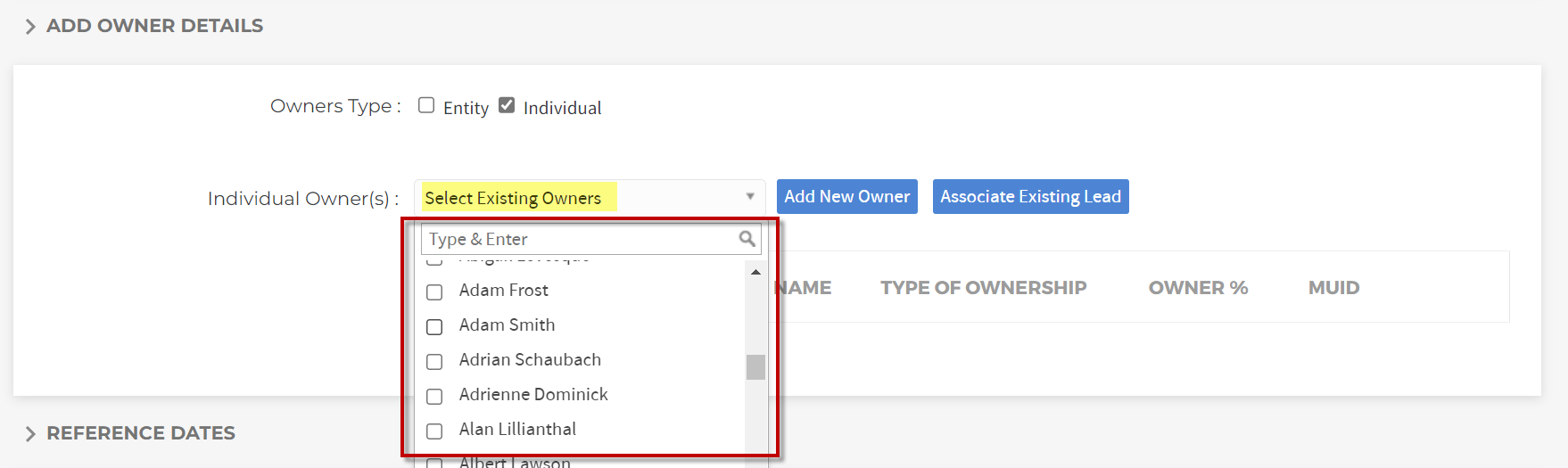Mark the Alan Lillianthal checkbox

(434, 431)
